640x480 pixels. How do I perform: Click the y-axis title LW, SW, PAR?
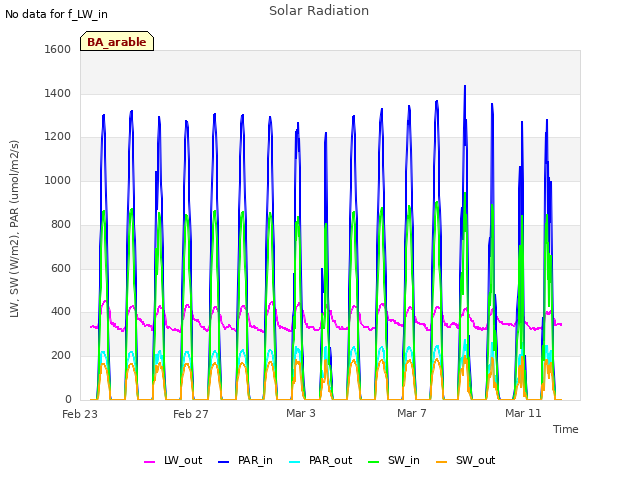click(x=15, y=229)
